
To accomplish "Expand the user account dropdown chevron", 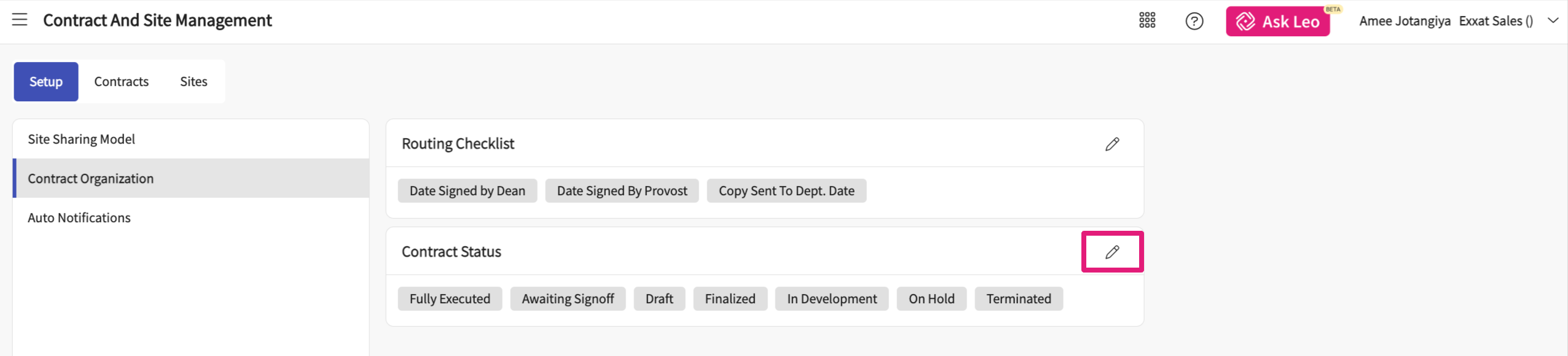I will click(x=1553, y=21).
